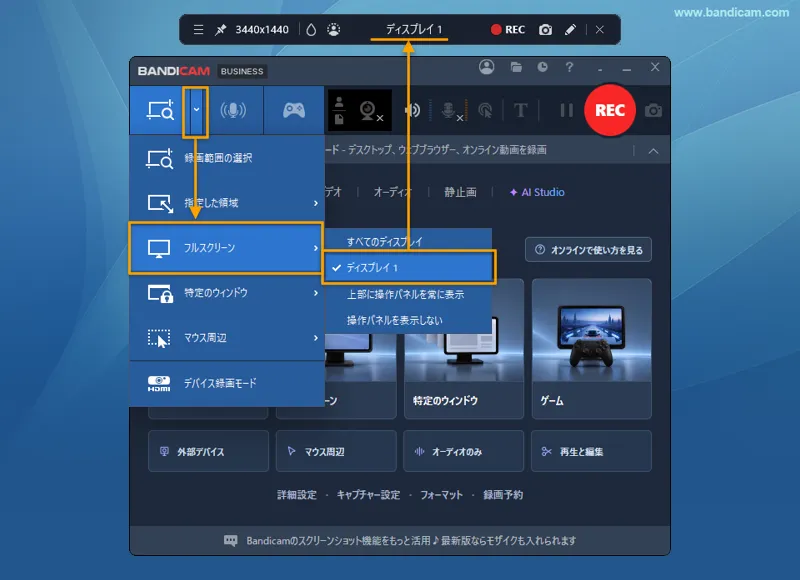
Task: Toggle the webcam overlay icon
Action: click(371, 111)
